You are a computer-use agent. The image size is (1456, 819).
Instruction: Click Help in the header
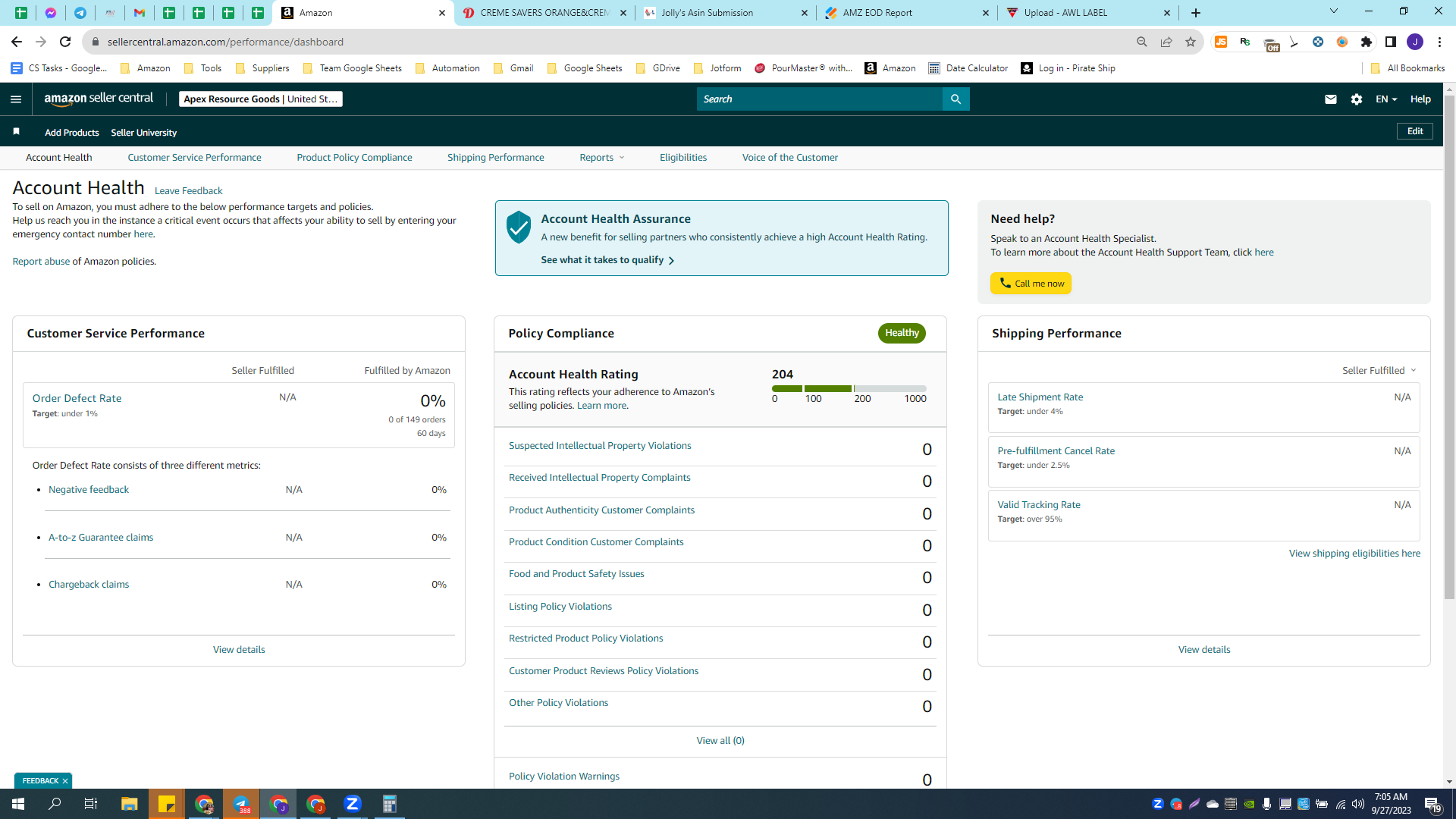tap(1420, 99)
